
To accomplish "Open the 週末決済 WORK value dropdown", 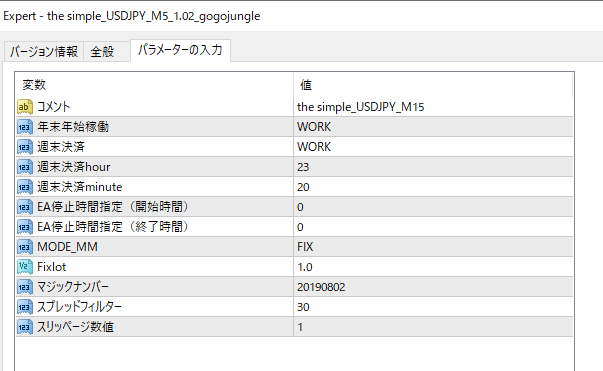I will pos(433,147).
